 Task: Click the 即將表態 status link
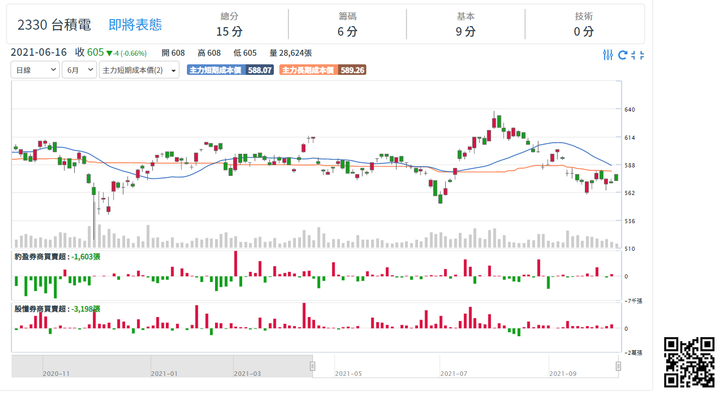point(135,25)
